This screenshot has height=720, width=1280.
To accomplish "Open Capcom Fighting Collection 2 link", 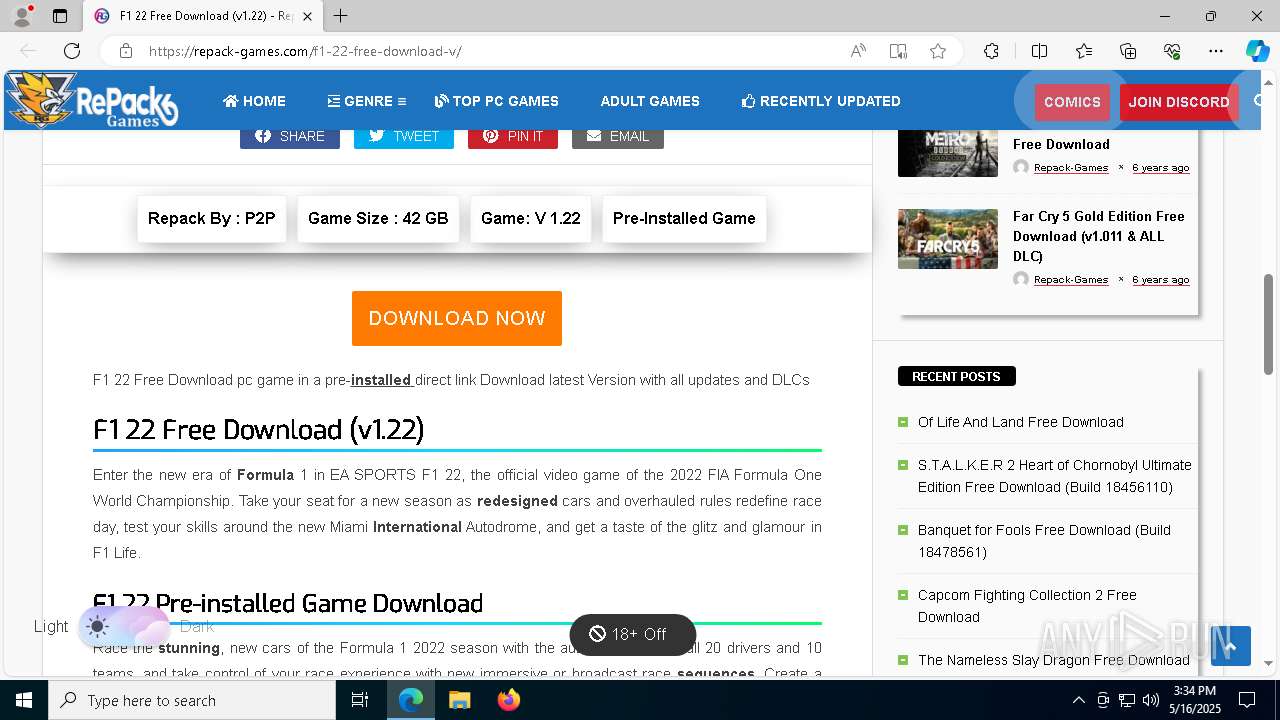I will pos(1027,606).
